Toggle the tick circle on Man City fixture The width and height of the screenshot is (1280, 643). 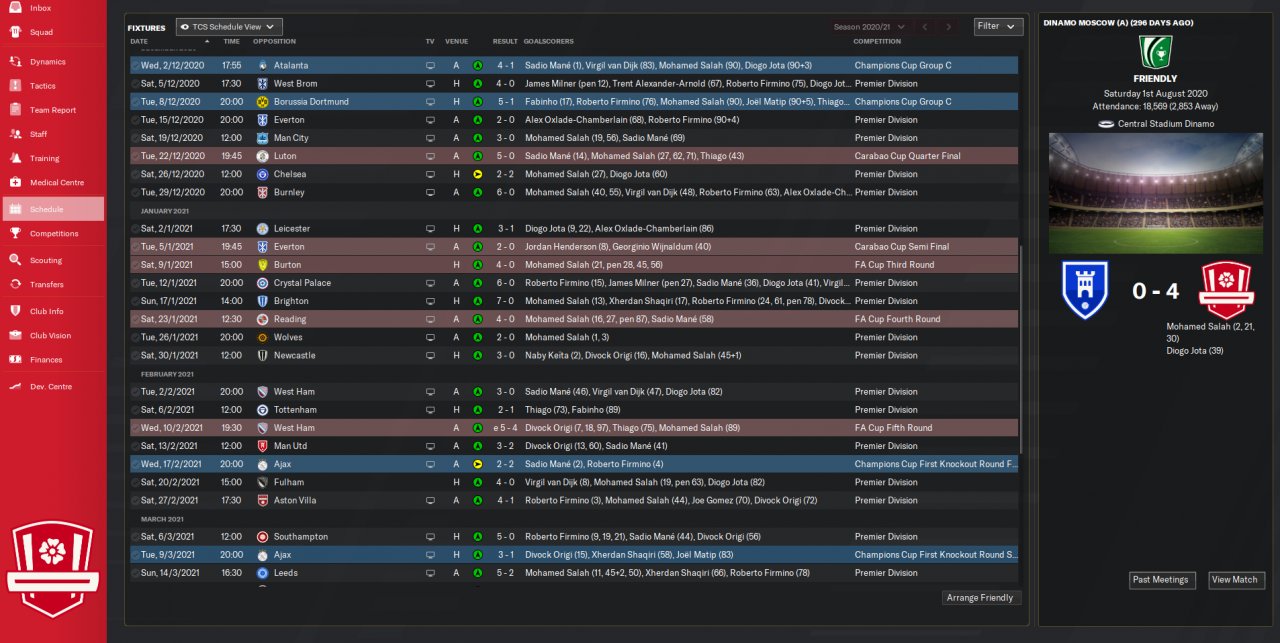pos(136,138)
